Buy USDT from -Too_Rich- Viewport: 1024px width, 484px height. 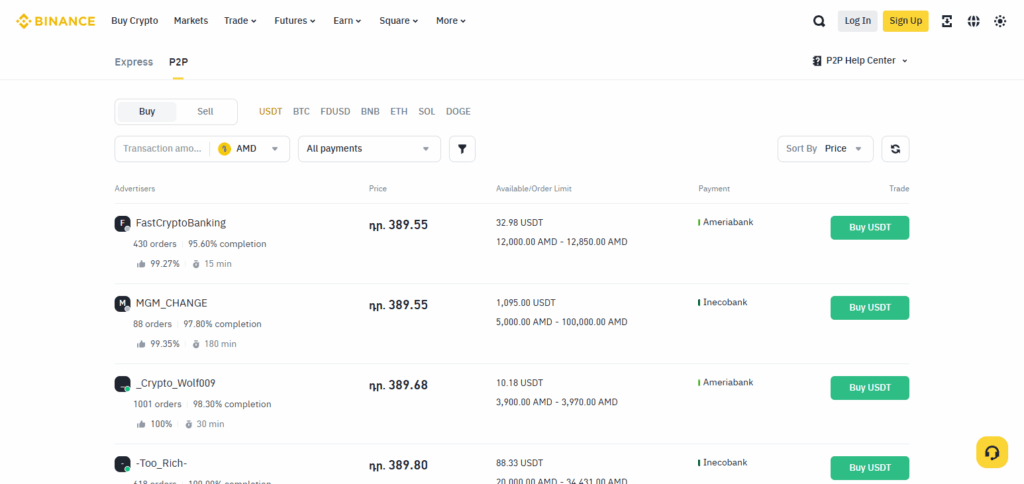click(870, 468)
